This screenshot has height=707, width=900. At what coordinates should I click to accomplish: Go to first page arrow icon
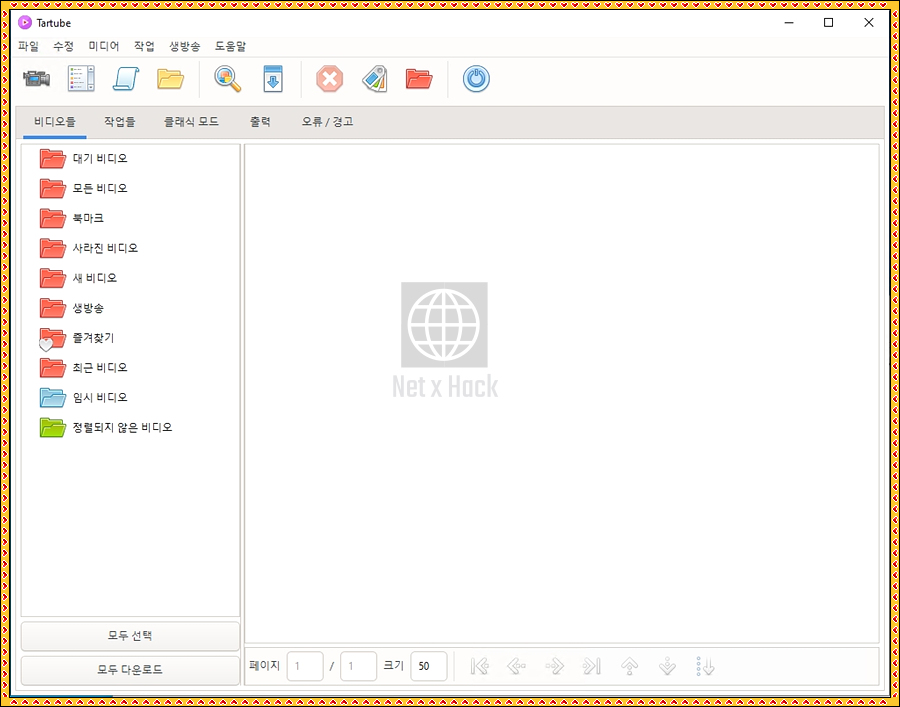click(x=479, y=666)
